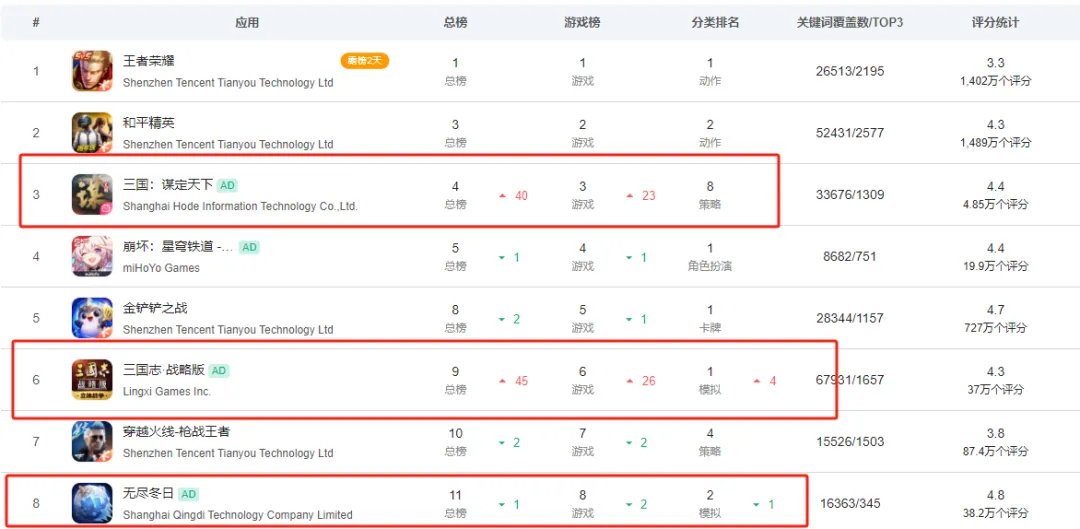Click the 37万个评分 rating count

tap(995, 390)
